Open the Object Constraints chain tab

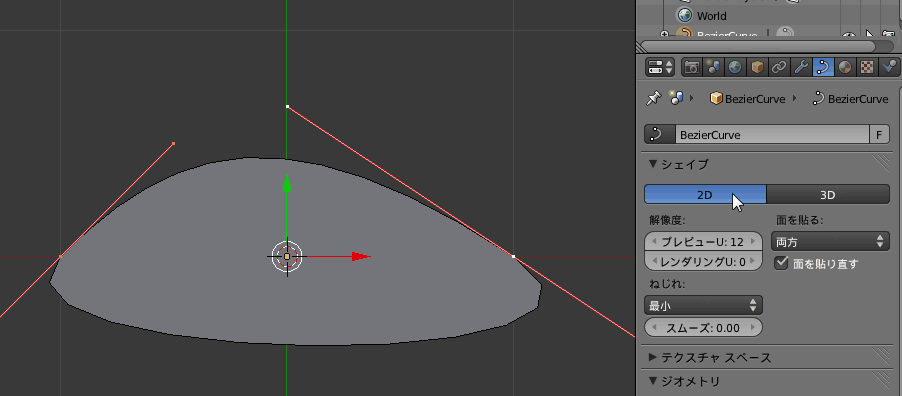[779, 67]
